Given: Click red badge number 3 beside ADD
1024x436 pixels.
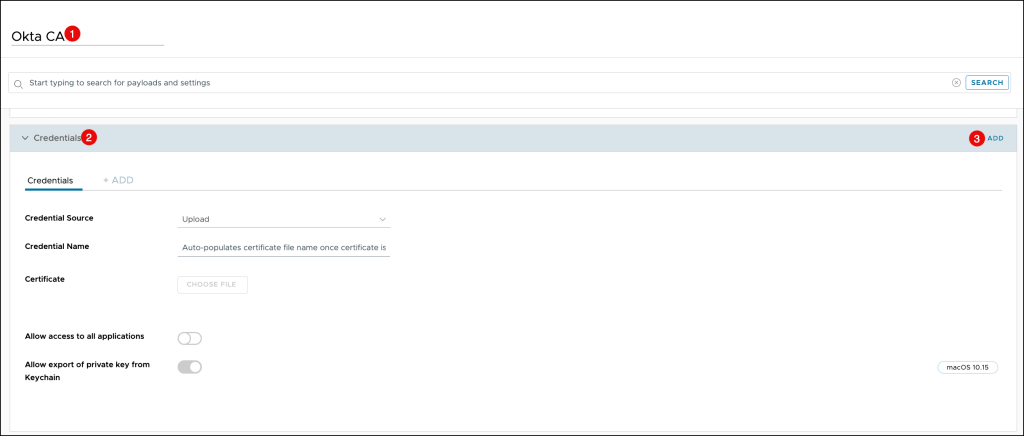Looking at the screenshot, I should [976, 138].
